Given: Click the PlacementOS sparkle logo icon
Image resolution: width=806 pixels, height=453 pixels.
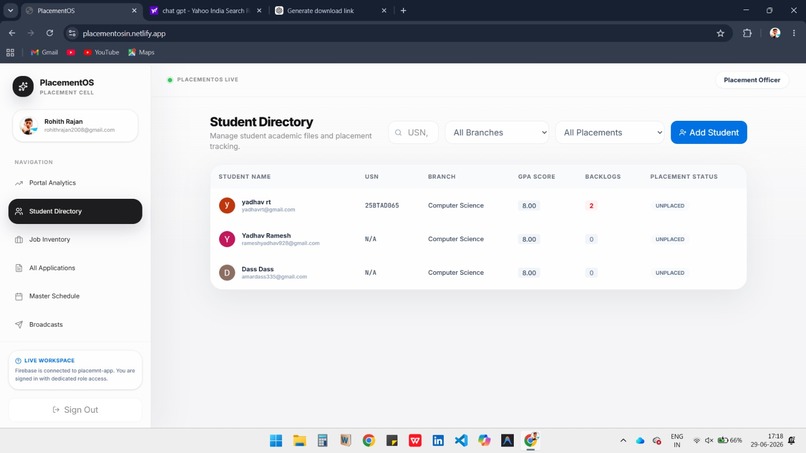Looking at the screenshot, I should [x=23, y=86].
